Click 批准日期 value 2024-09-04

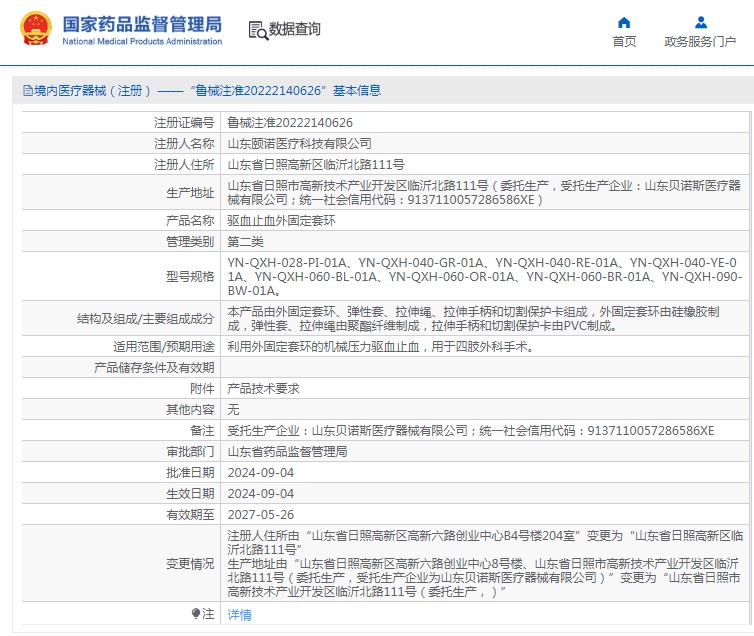[x=261, y=473]
